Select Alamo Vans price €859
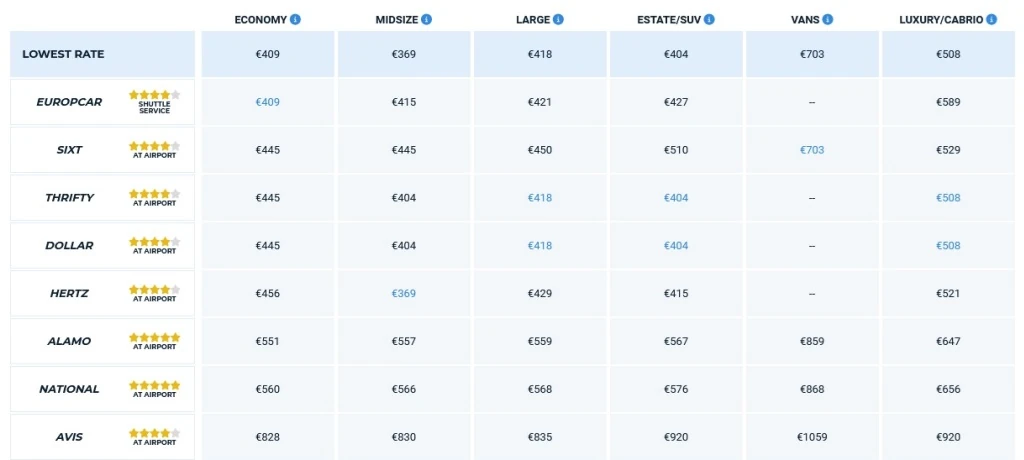 click(812, 342)
